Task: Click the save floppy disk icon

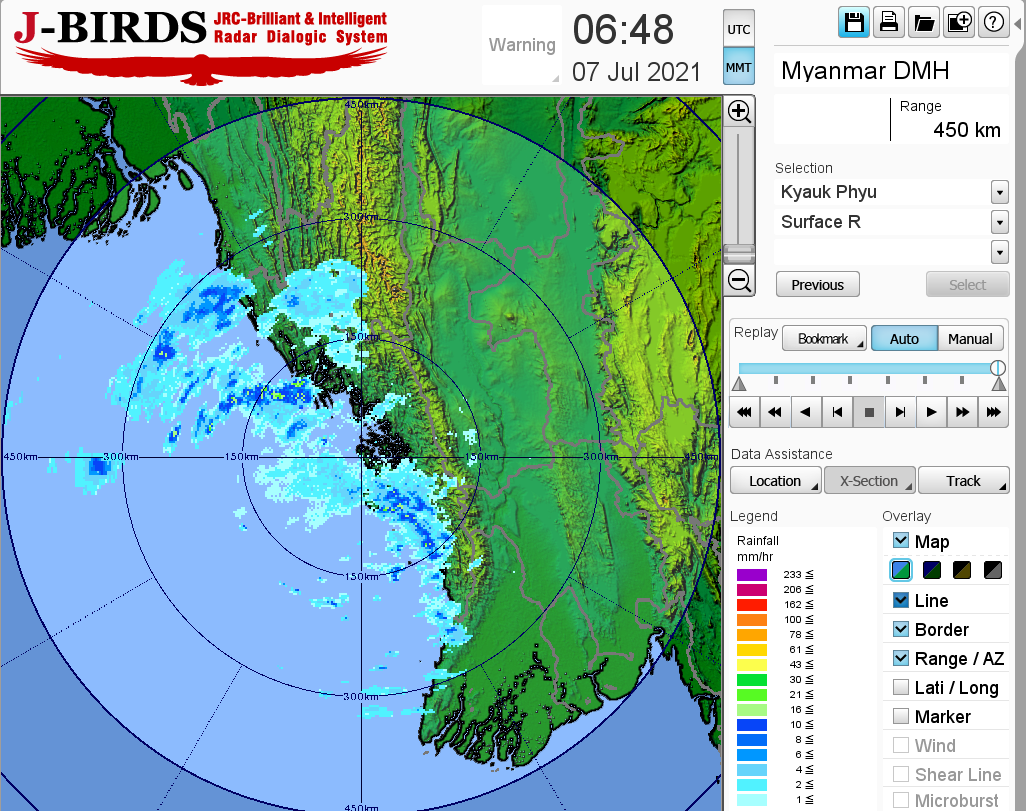Action: click(x=854, y=23)
